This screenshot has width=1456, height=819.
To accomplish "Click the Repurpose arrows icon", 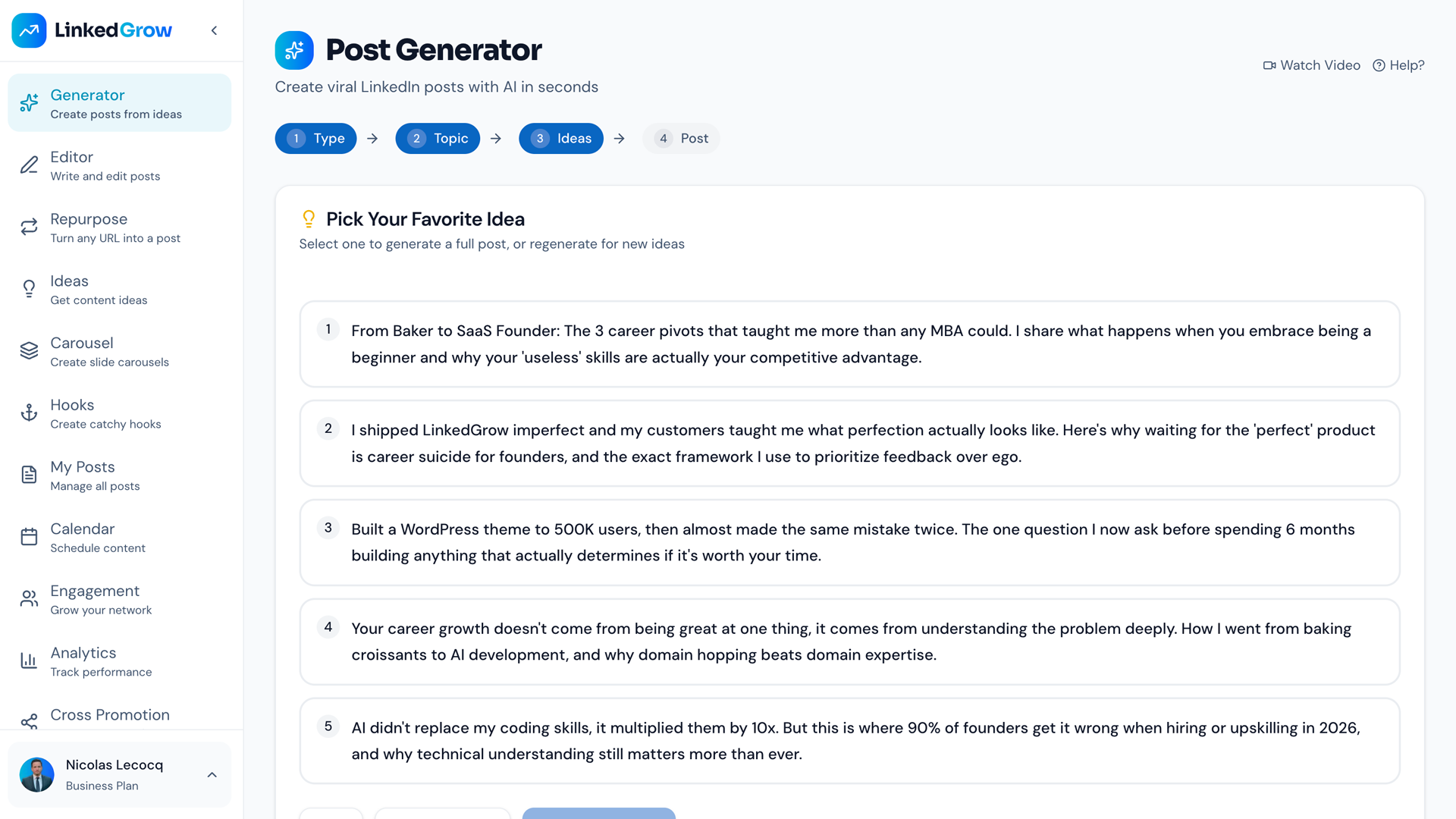I will (29, 227).
